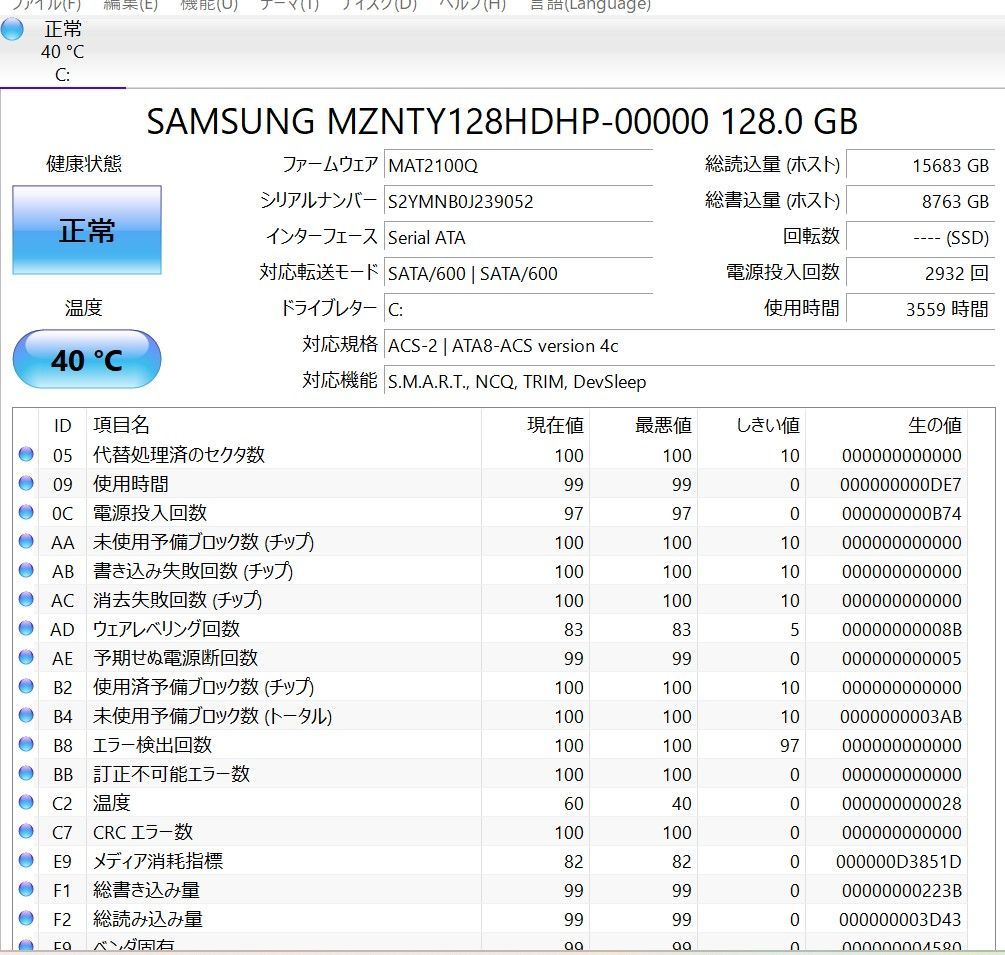Screen dimensions: 1005x955
Task: Click the serial number field S2YMNB0J239052
Action: click(x=518, y=201)
